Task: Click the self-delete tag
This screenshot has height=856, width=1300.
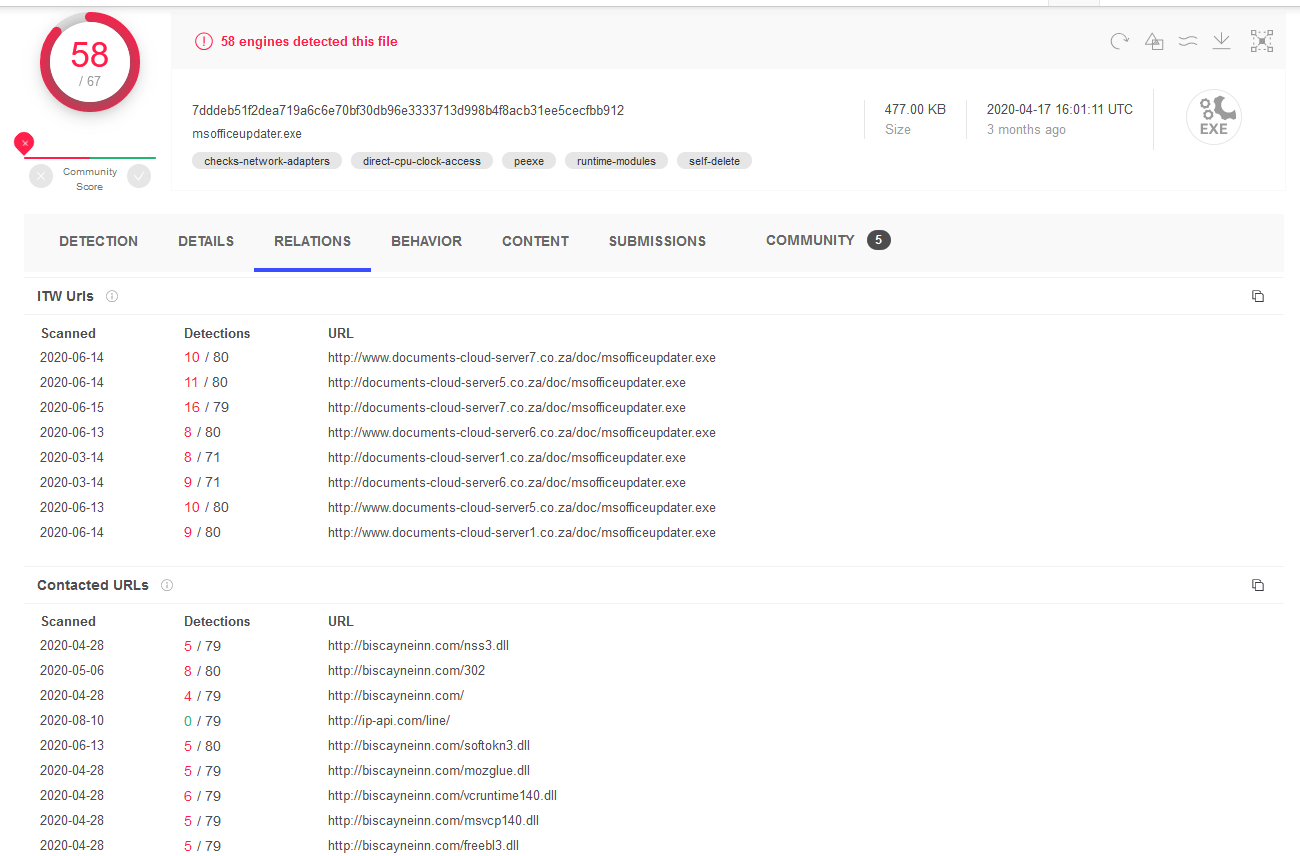Action: click(x=714, y=160)
